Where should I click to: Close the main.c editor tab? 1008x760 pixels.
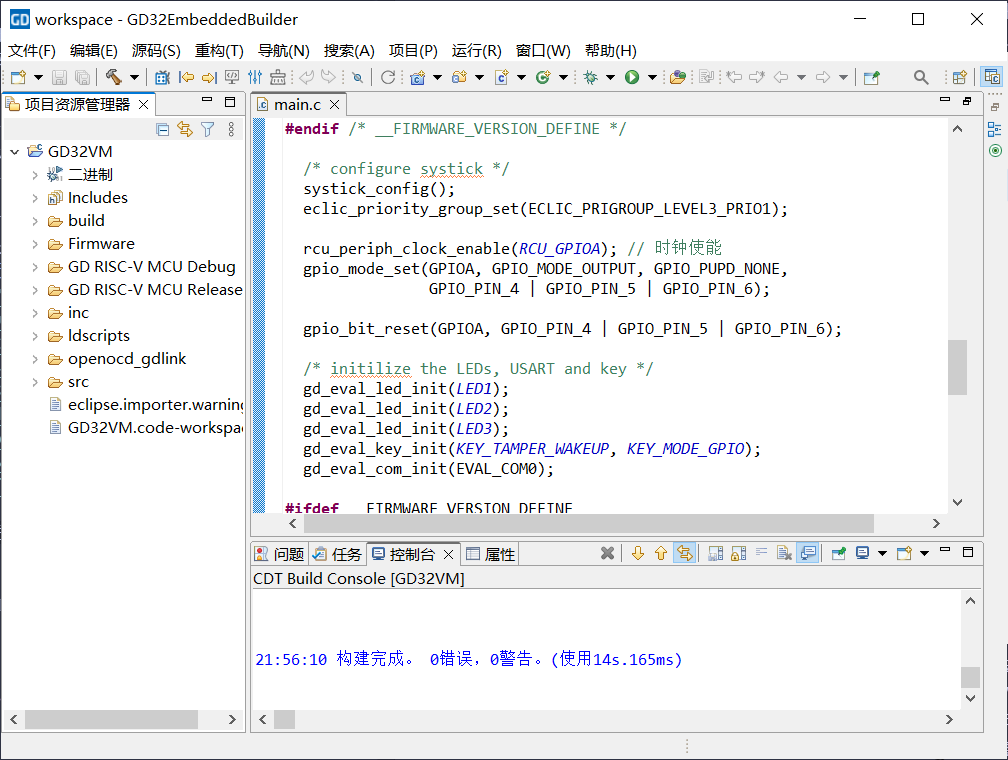(x=334, y=104)
